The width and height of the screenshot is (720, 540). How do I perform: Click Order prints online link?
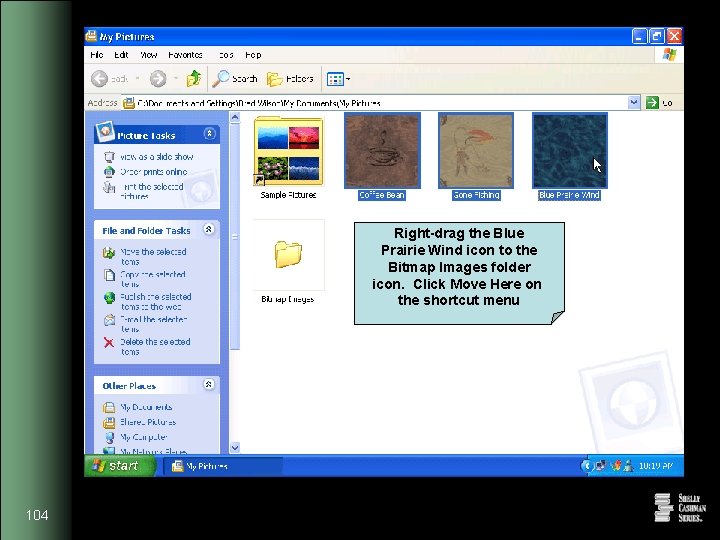(x=154, y=172)
